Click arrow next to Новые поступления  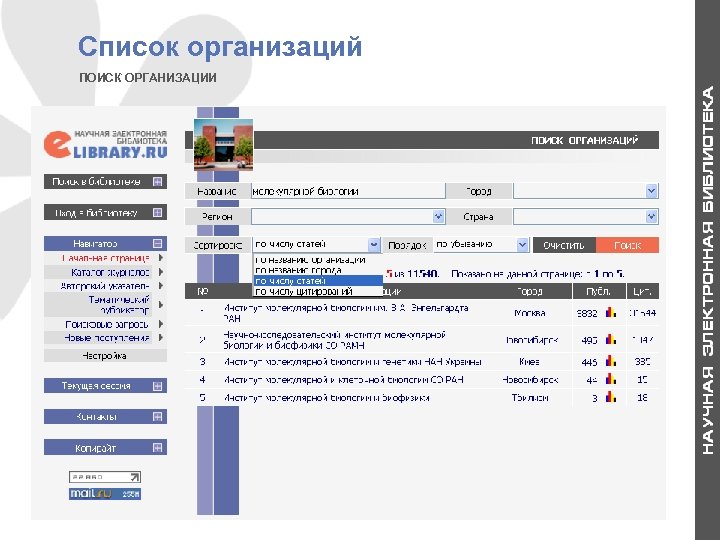point(161,338)
